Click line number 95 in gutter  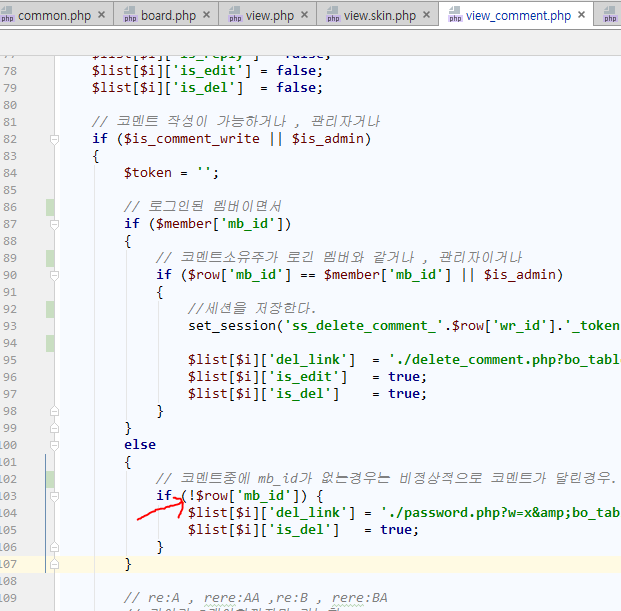[x=10, y=360]
